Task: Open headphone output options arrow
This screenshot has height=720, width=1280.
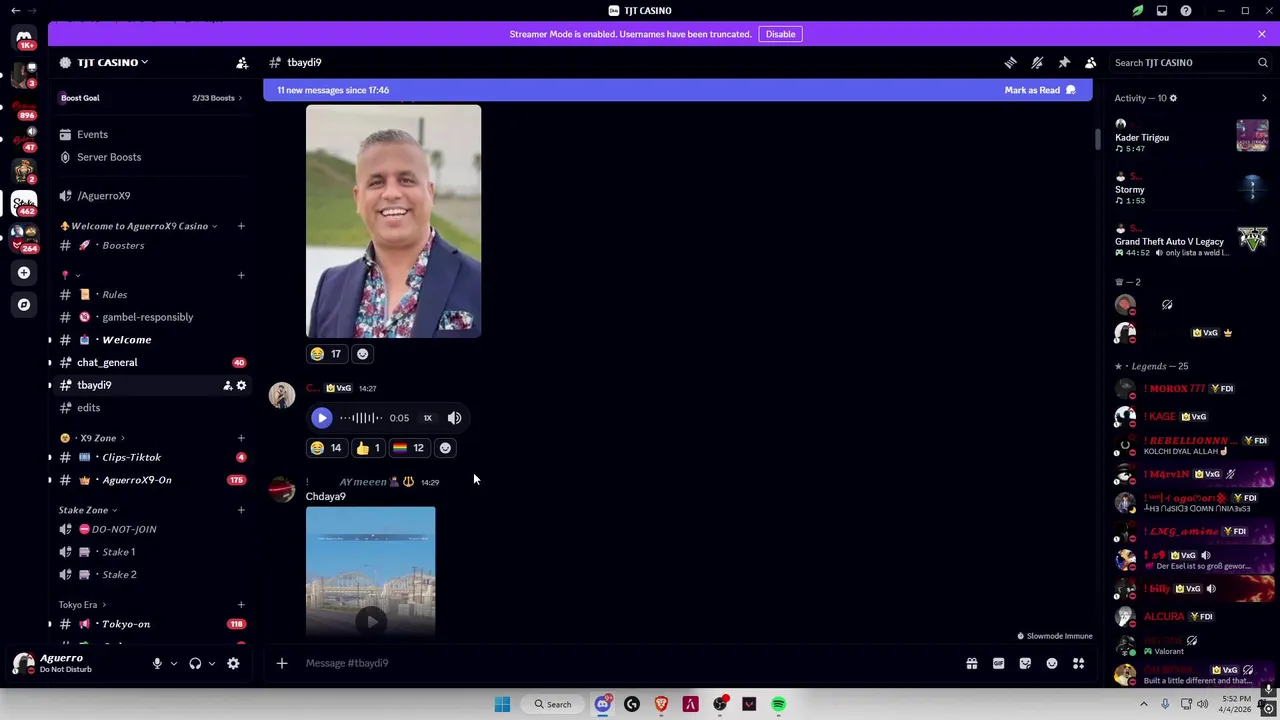Action: click(x=211, y=663)
